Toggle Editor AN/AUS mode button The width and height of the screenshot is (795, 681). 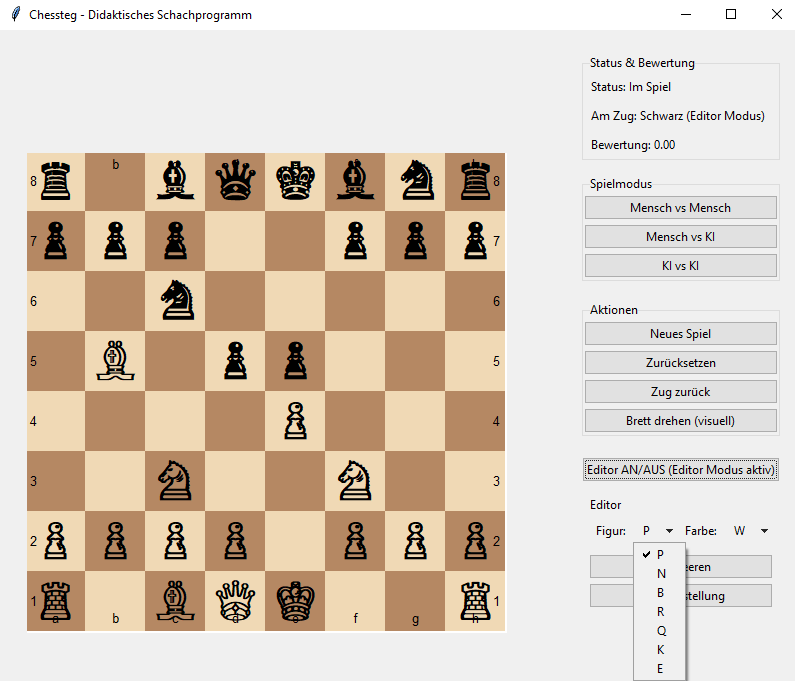680,470
